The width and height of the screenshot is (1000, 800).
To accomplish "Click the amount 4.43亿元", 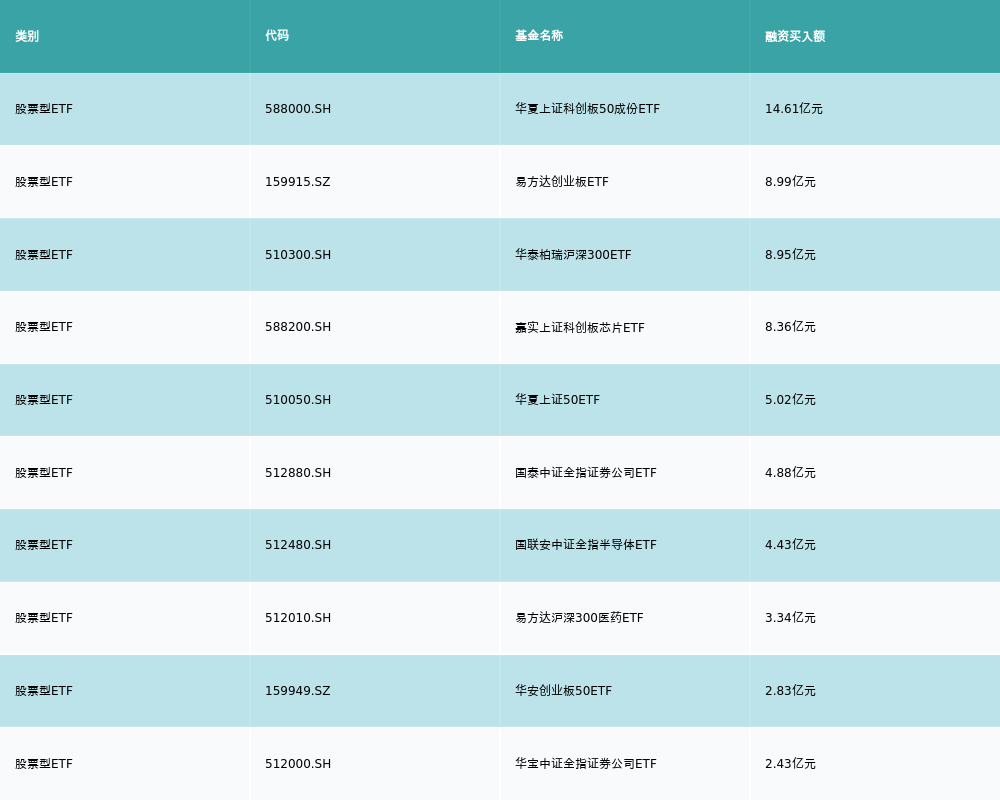I will pos(790,545).
